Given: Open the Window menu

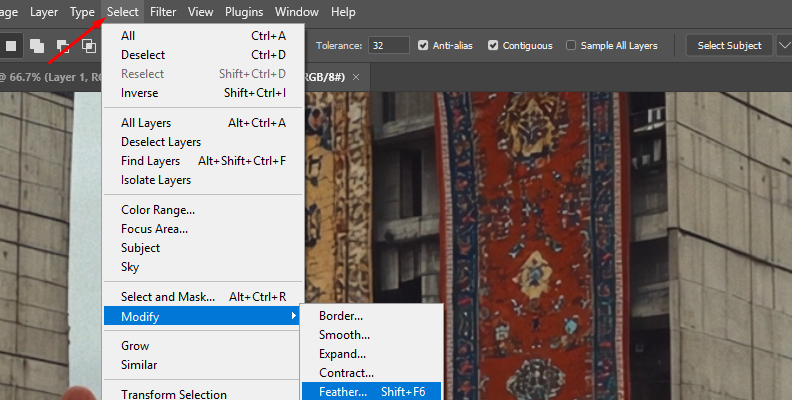Looking at the screenshot, I should tap(297, 12).
